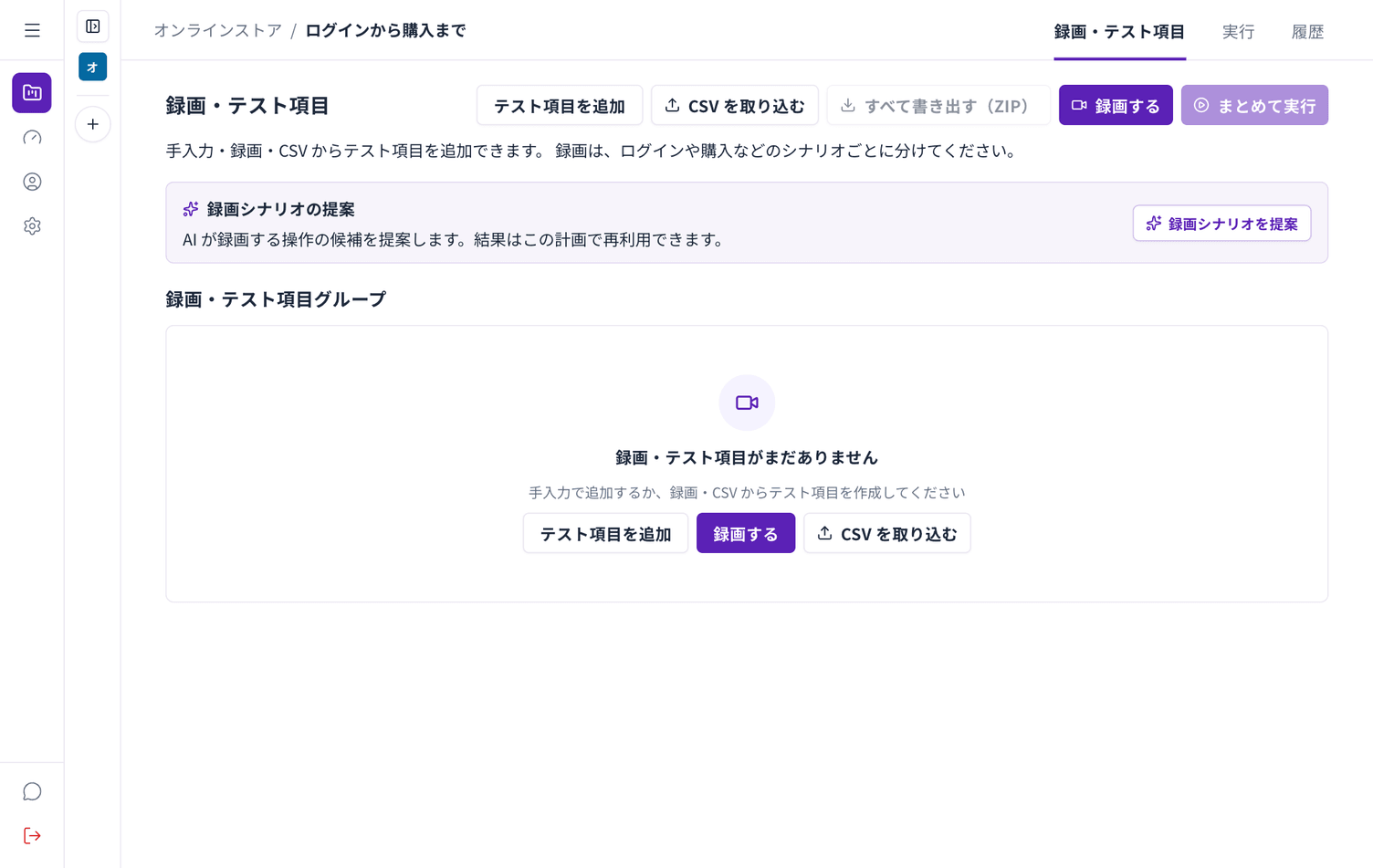Open the dashboard gauge sidebar icon
The height and width of the screenshot is (868, 1373).
click(32, 137)
